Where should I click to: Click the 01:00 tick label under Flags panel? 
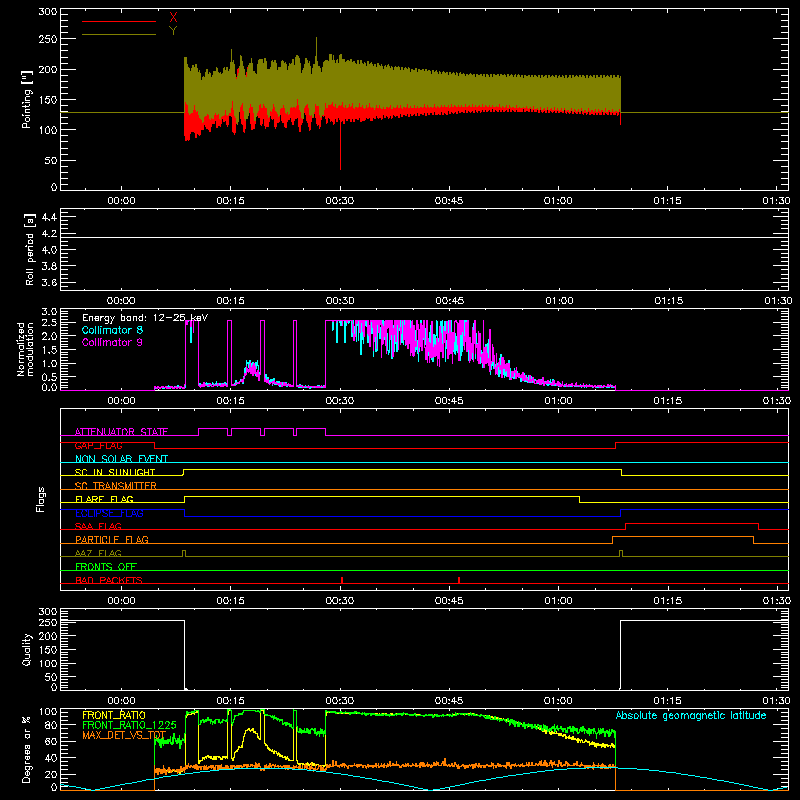[558, 601]
